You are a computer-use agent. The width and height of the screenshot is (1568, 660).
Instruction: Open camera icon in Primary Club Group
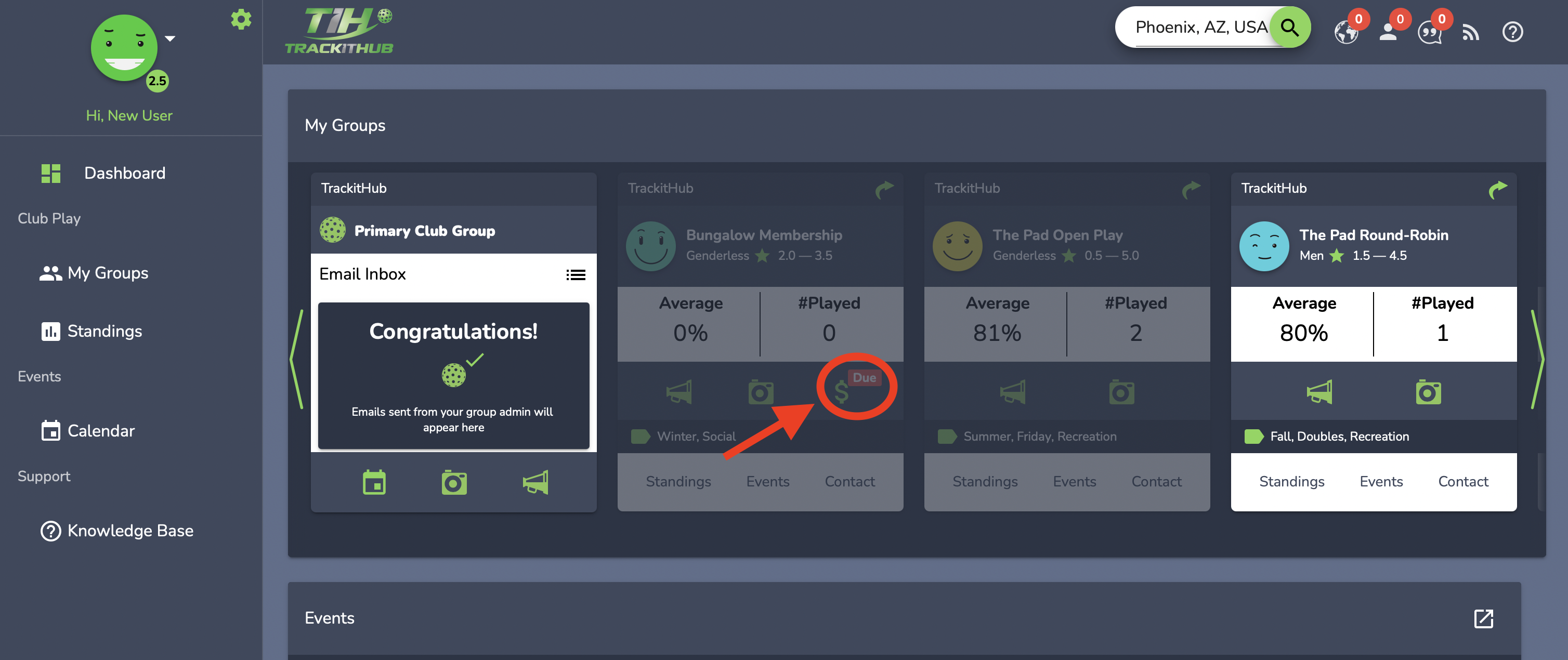pyautogui.click(x=454, y=483)
